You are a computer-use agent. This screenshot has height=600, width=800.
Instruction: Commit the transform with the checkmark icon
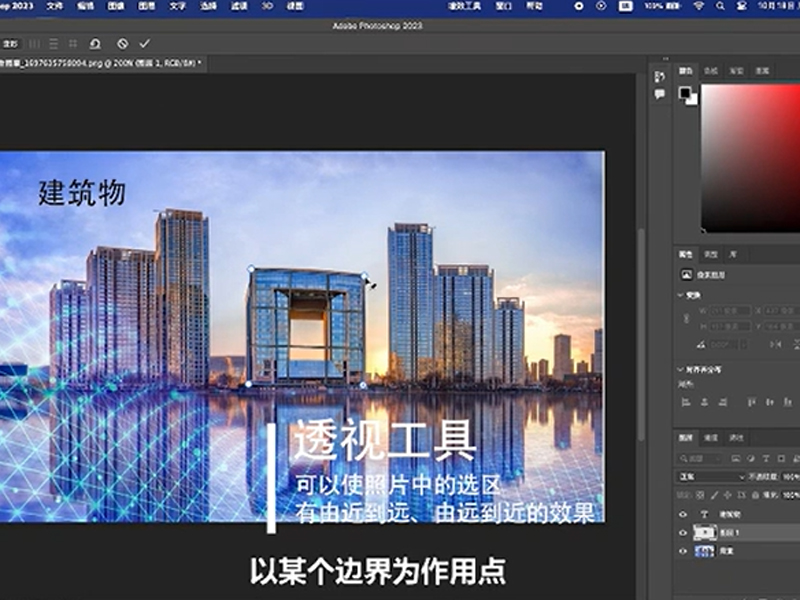coord(145,44)
